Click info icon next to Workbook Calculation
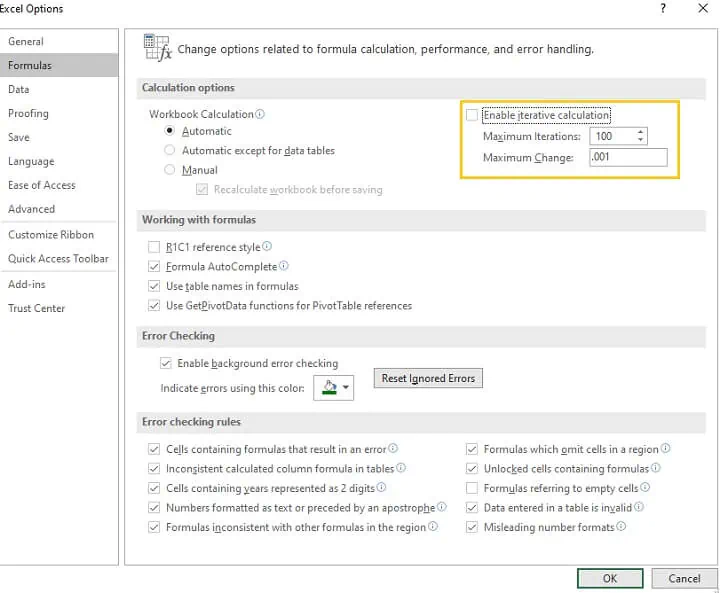 tap(261, 115)
